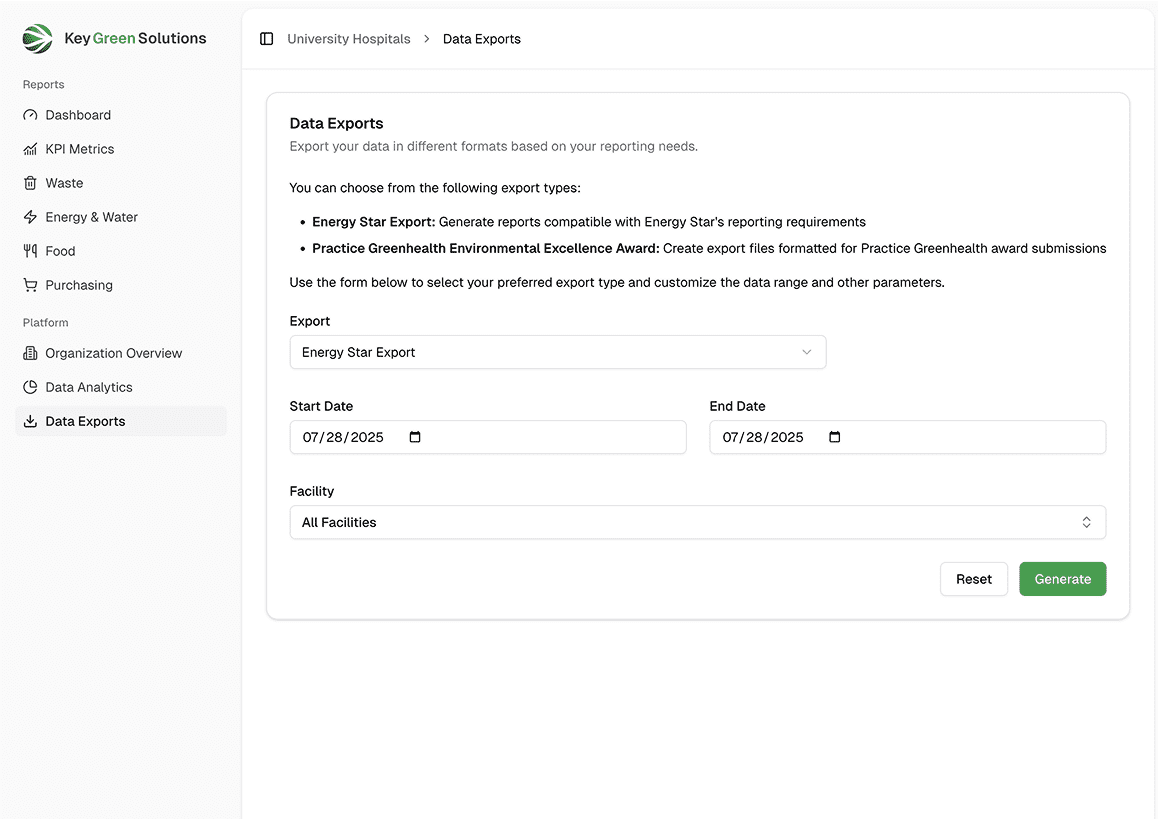Click the Food utensils icon
Viewport: 1158px width, 819px height.
[30, 251]
